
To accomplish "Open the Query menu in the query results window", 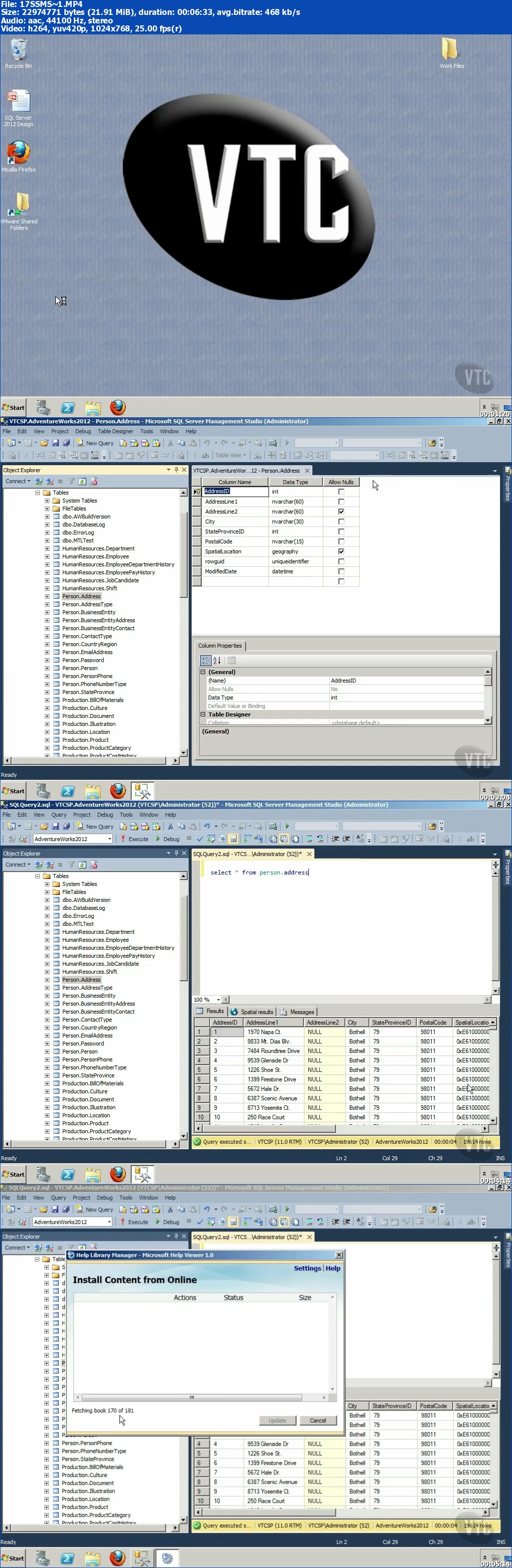I will pyautogui.click(x=59, y=815).
